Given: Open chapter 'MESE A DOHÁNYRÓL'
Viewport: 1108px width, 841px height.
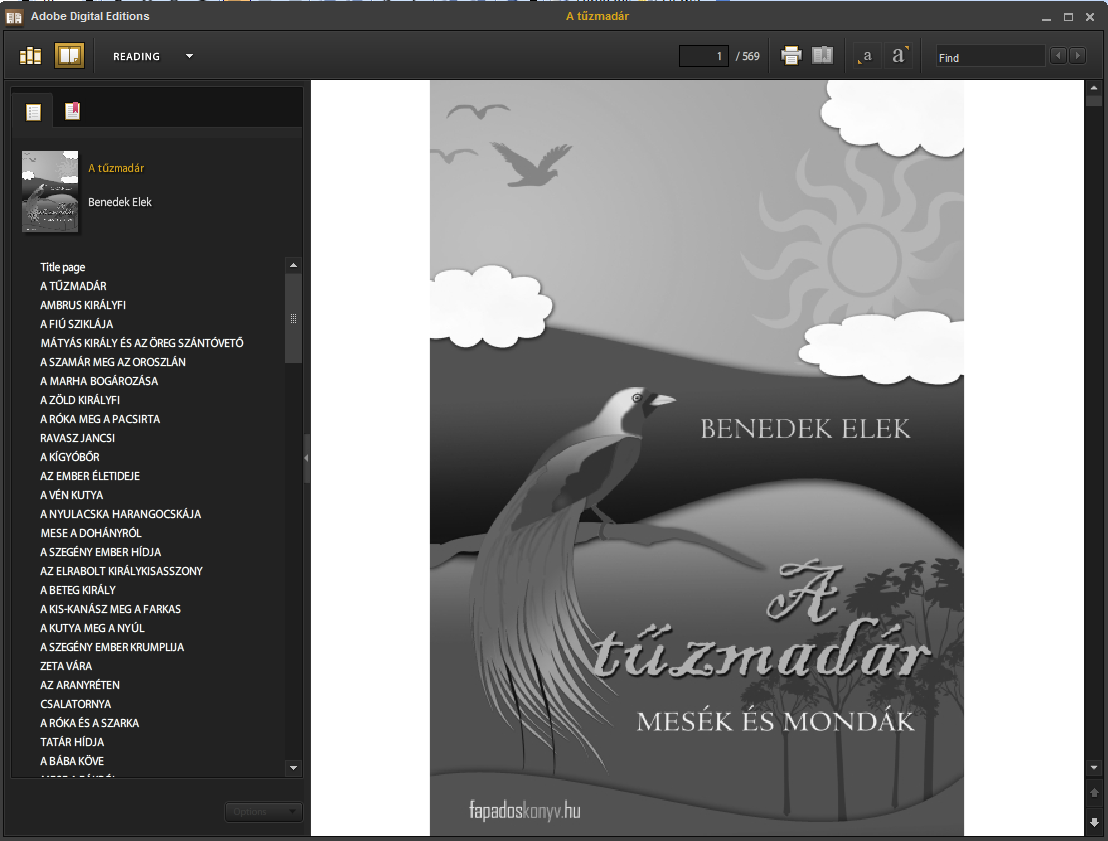Looking at the screenshot, I should click(90, 534).
